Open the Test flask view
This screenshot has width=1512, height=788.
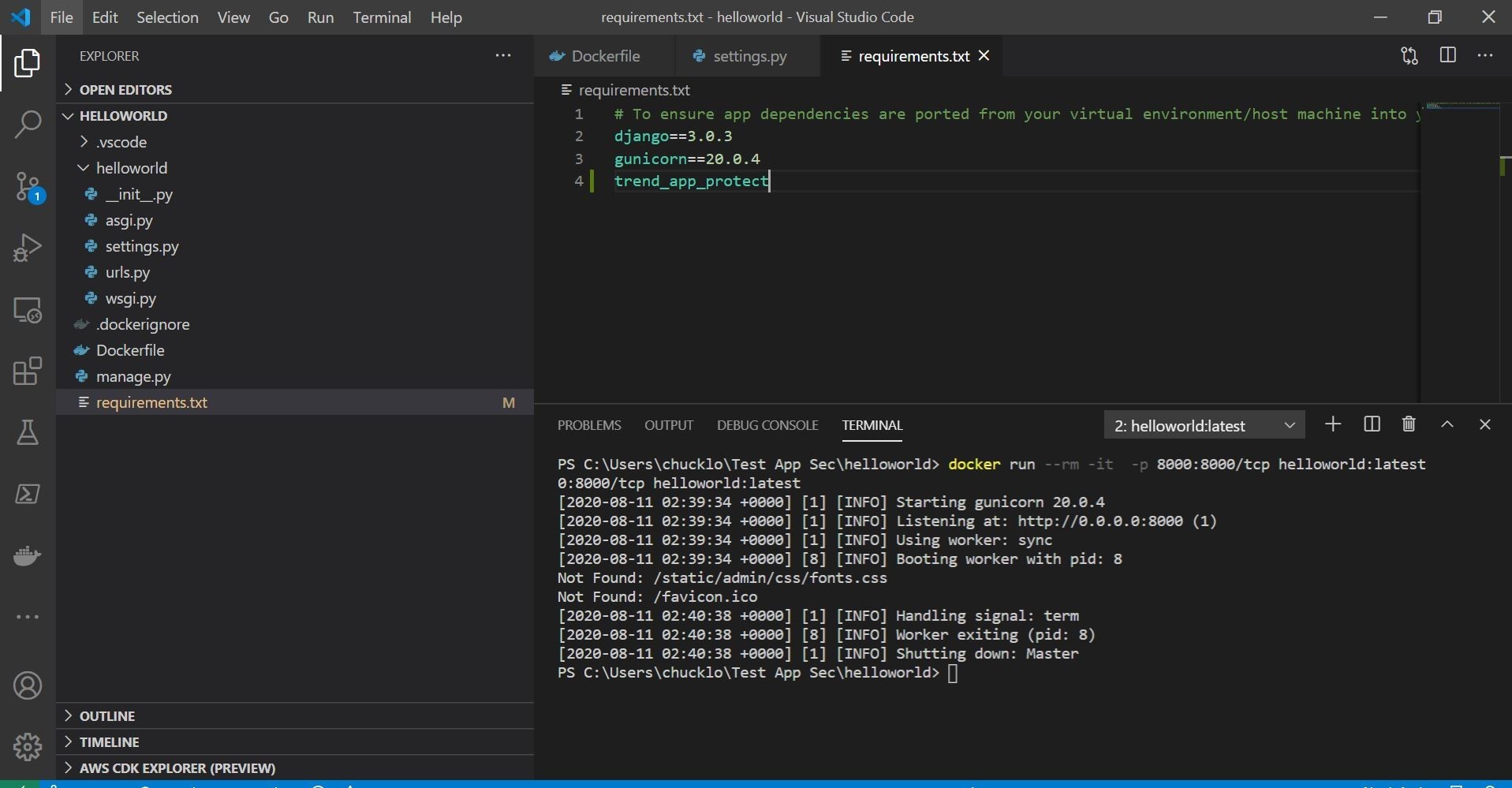click(28, 432)
